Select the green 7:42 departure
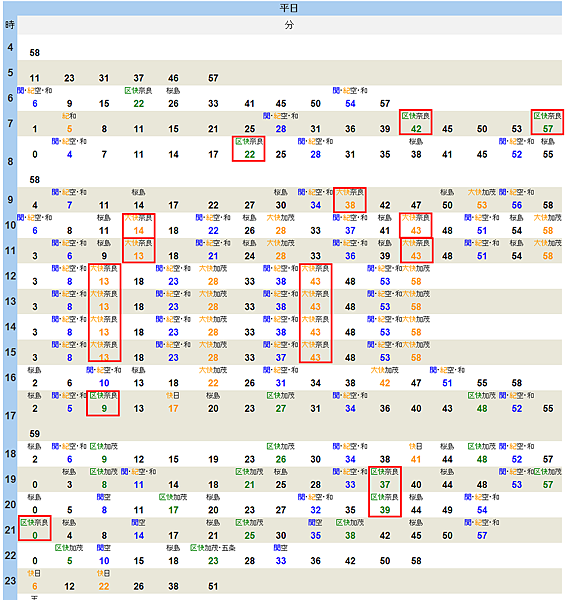This screenshot has height=600, width=570. [x=416, y=129]
